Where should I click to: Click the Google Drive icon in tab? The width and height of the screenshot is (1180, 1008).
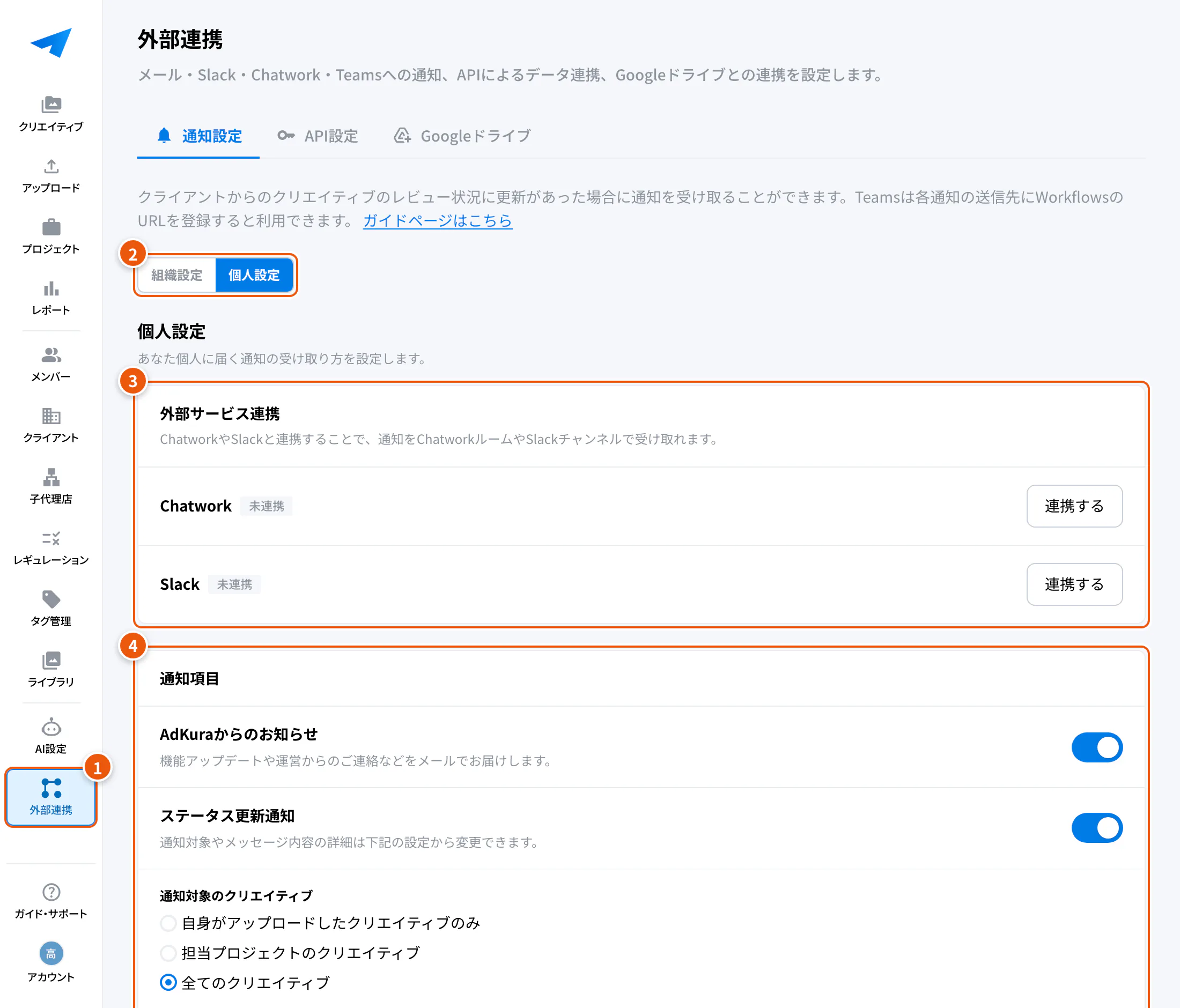point(402,136)
